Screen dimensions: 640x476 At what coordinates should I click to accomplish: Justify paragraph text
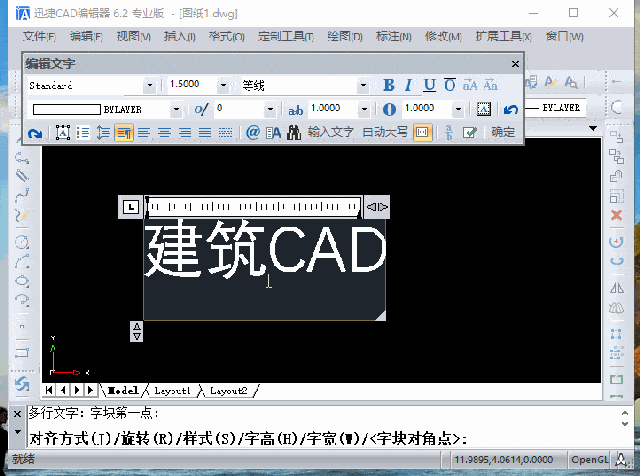[205, 132]
